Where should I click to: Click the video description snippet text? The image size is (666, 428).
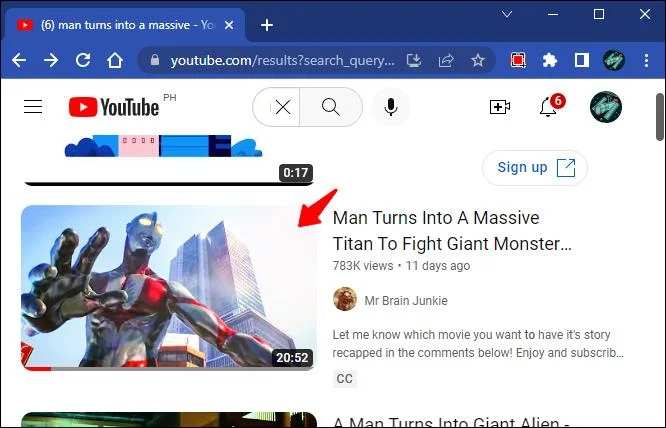click(x=478, y=344)
